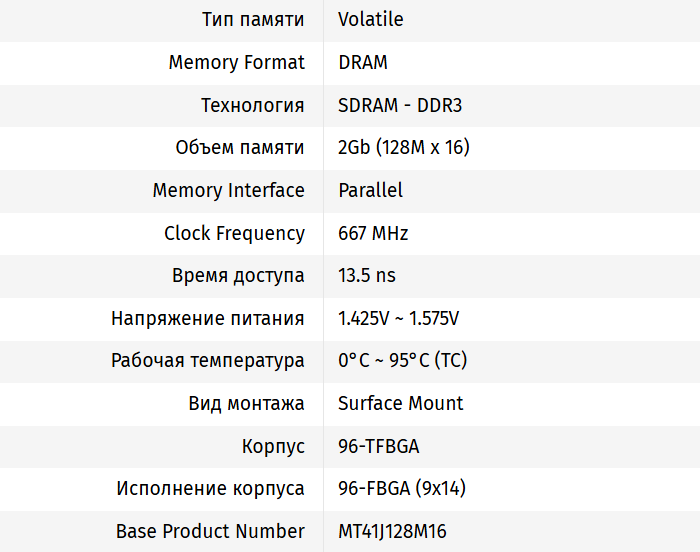Screen dimensions: 700x552
Task: Select the "1.425V ~ 1.575V" value
Action: (x=399, y=319)
